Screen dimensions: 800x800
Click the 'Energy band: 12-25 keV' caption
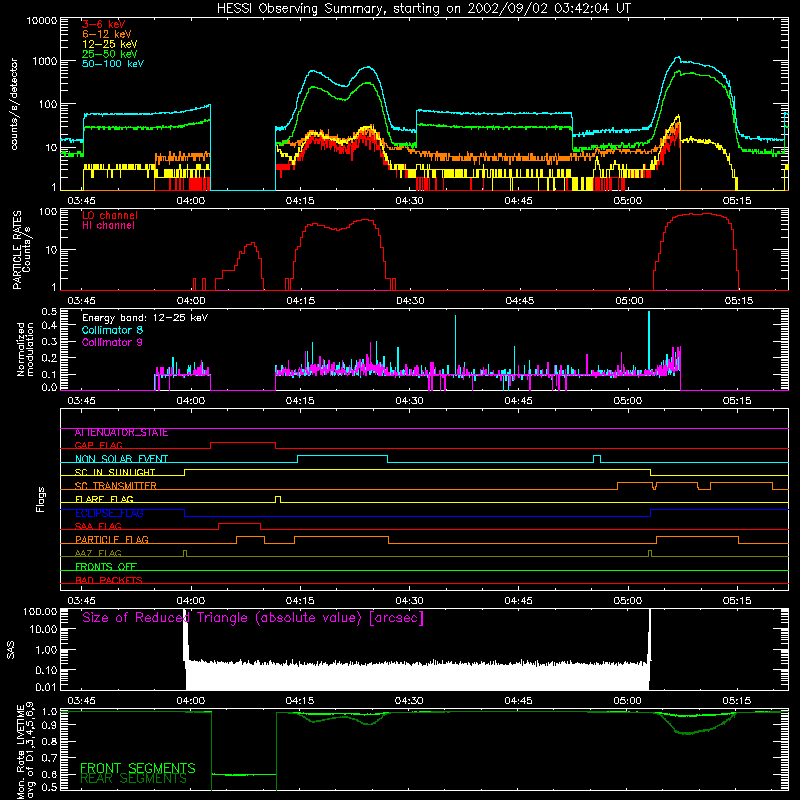click(x=145, y=318)
